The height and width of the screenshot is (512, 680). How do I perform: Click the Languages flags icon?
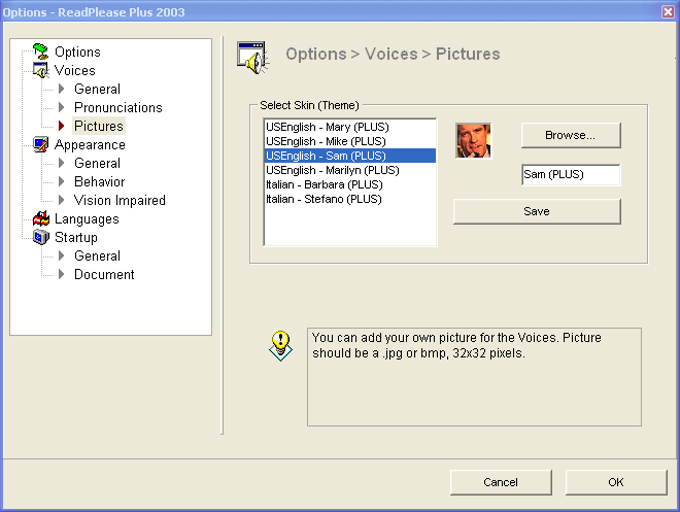coord(41,218)
